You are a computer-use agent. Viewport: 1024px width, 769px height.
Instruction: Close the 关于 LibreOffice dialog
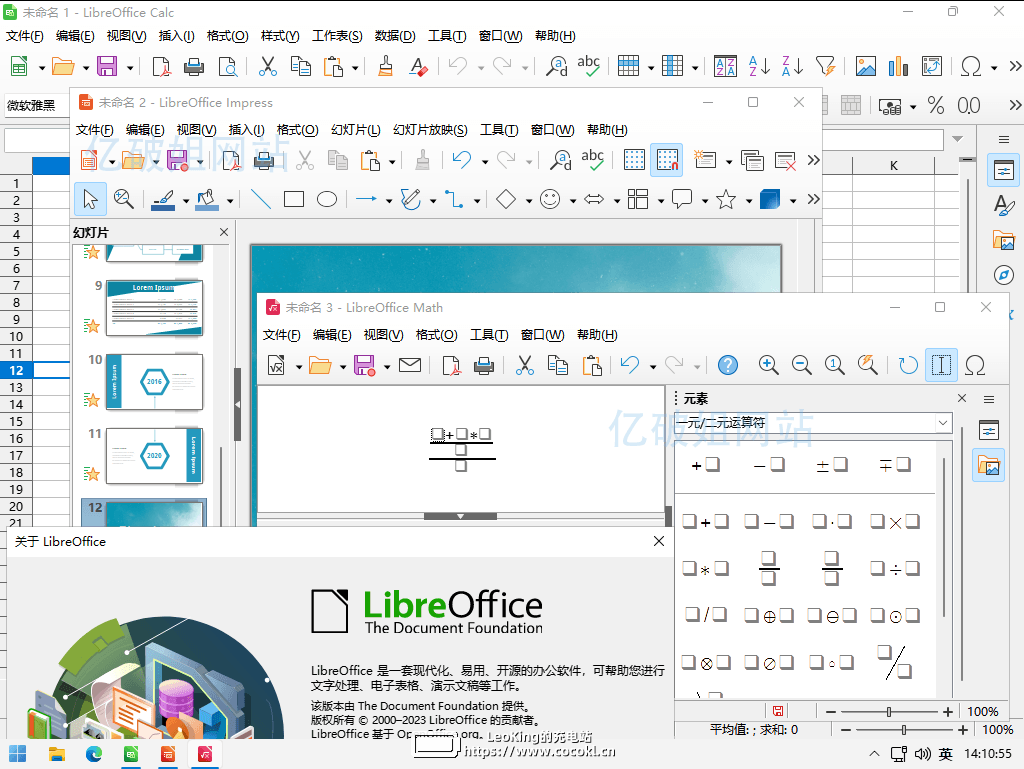pyautogui.click(x=659, y=541)
